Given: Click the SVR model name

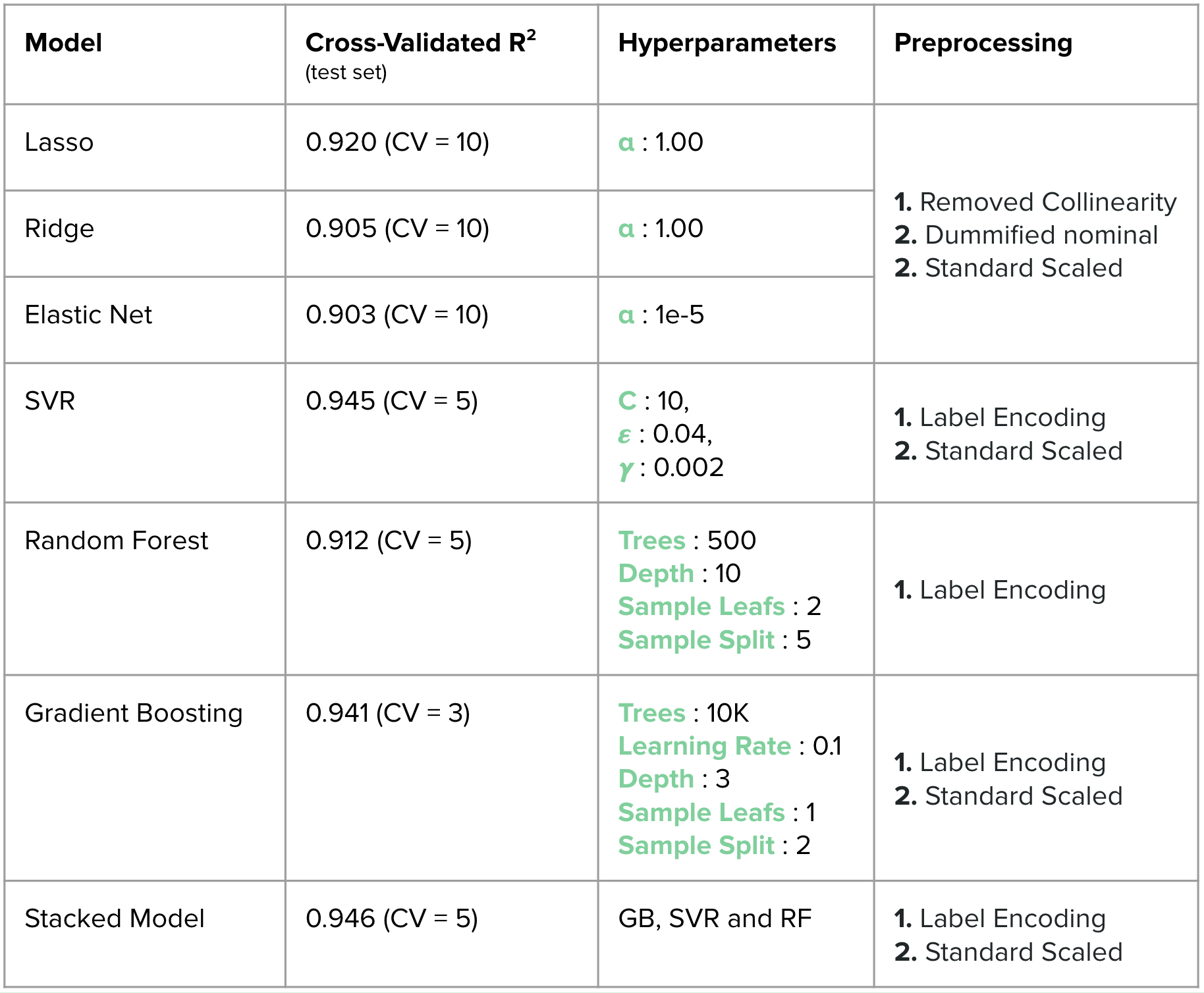Looking at the screenshot, I should [50, 402].
